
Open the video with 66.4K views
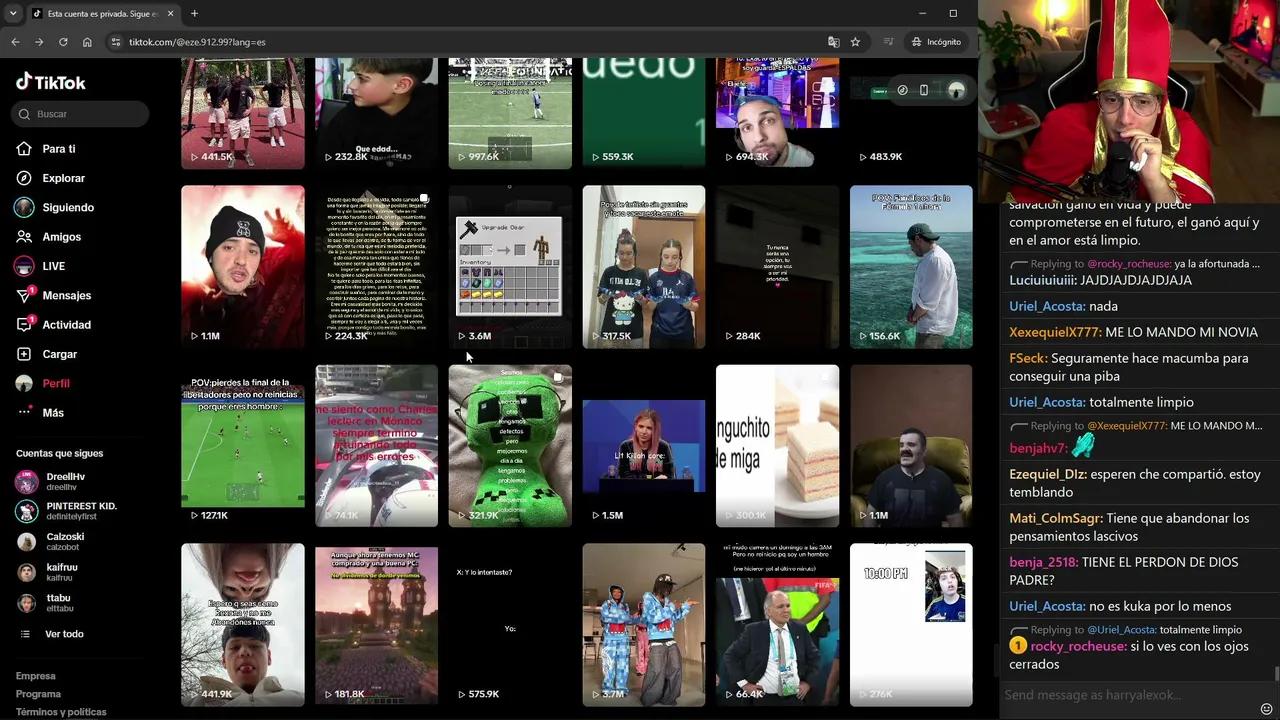click(x=777, y=625)
